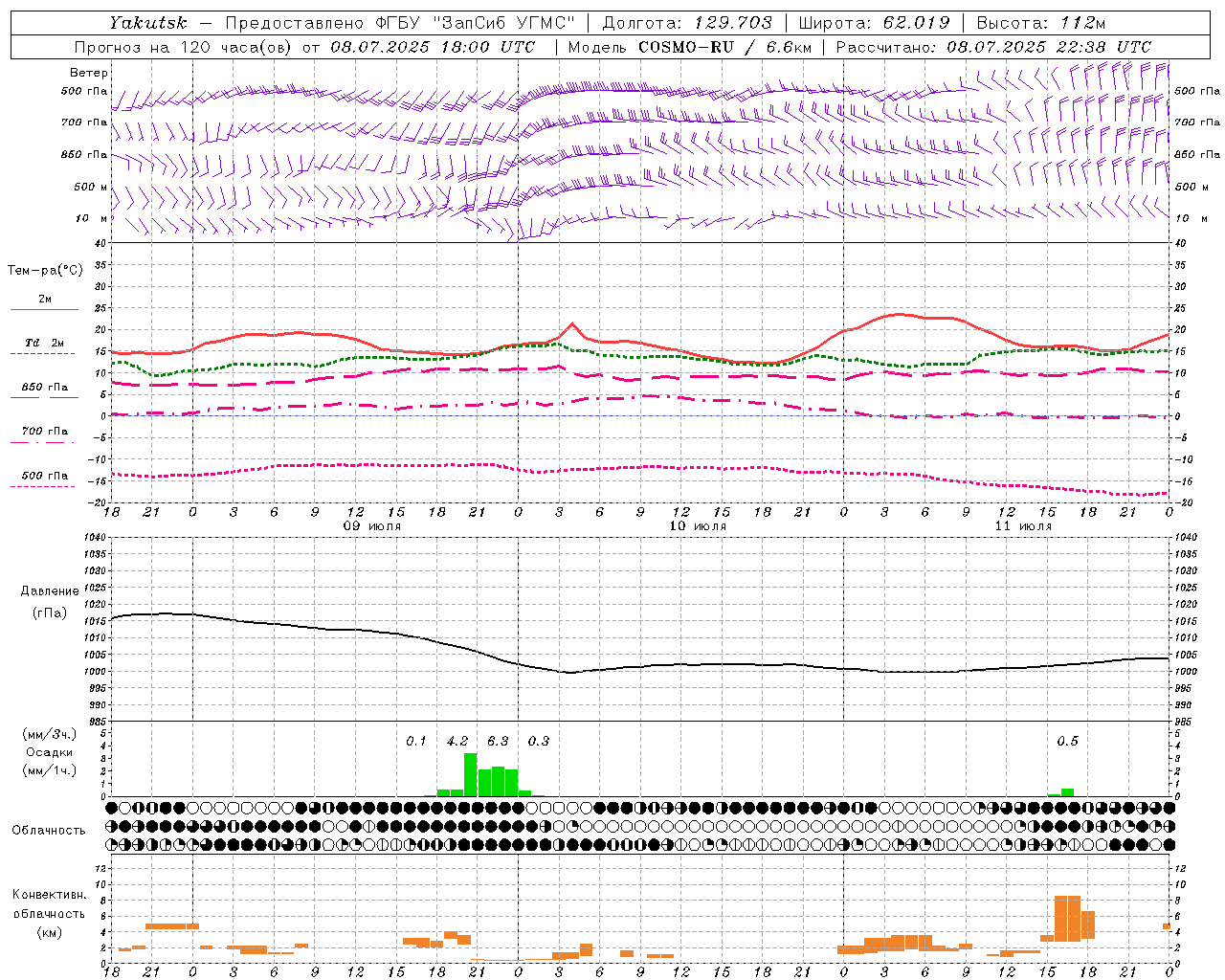The image size is (1225, 980).
Task: Click the 'Широта: 62.019' latitude value
Action: (x=874, y=23)
